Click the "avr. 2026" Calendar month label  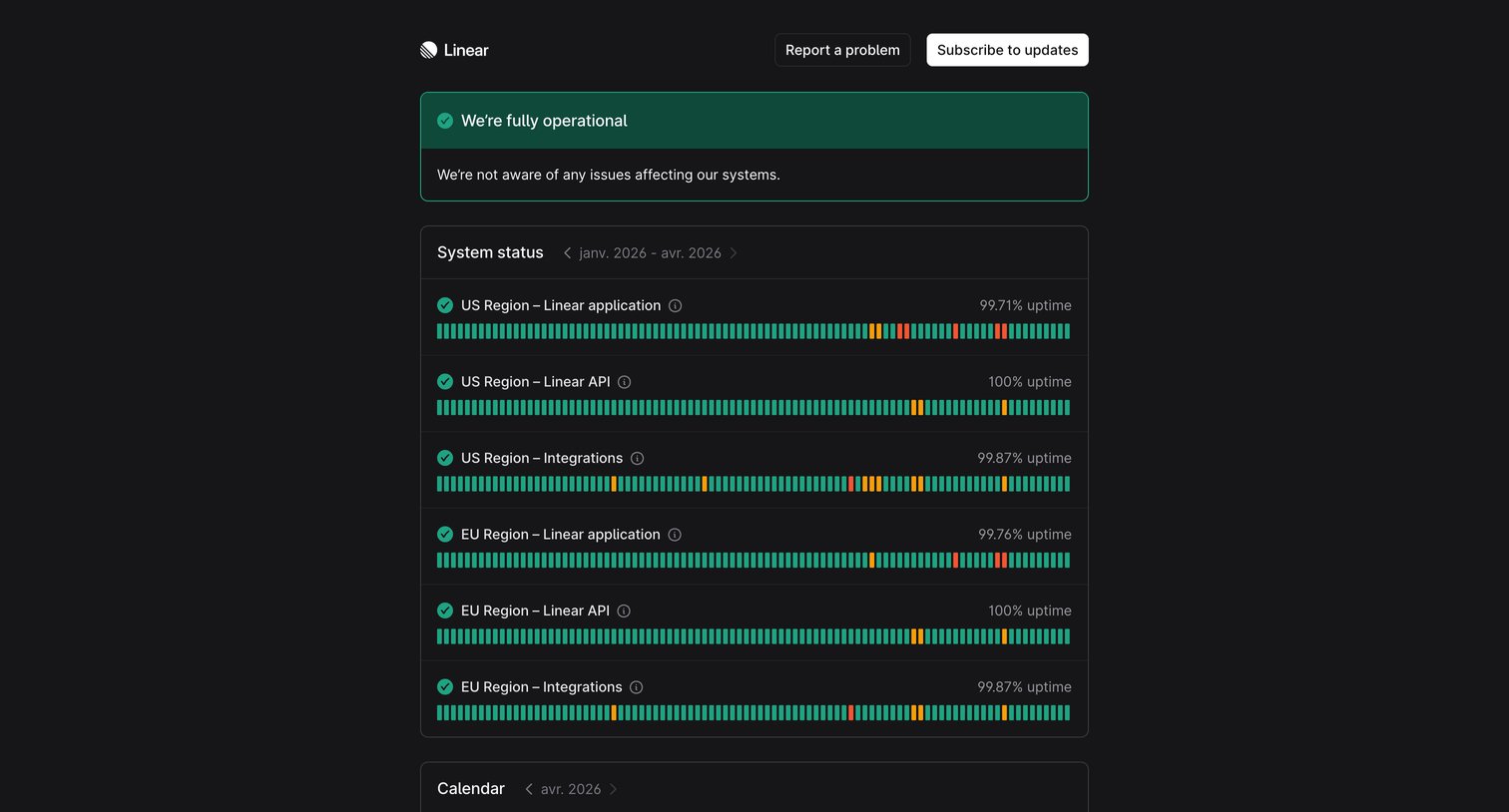[x=571, y=789]
